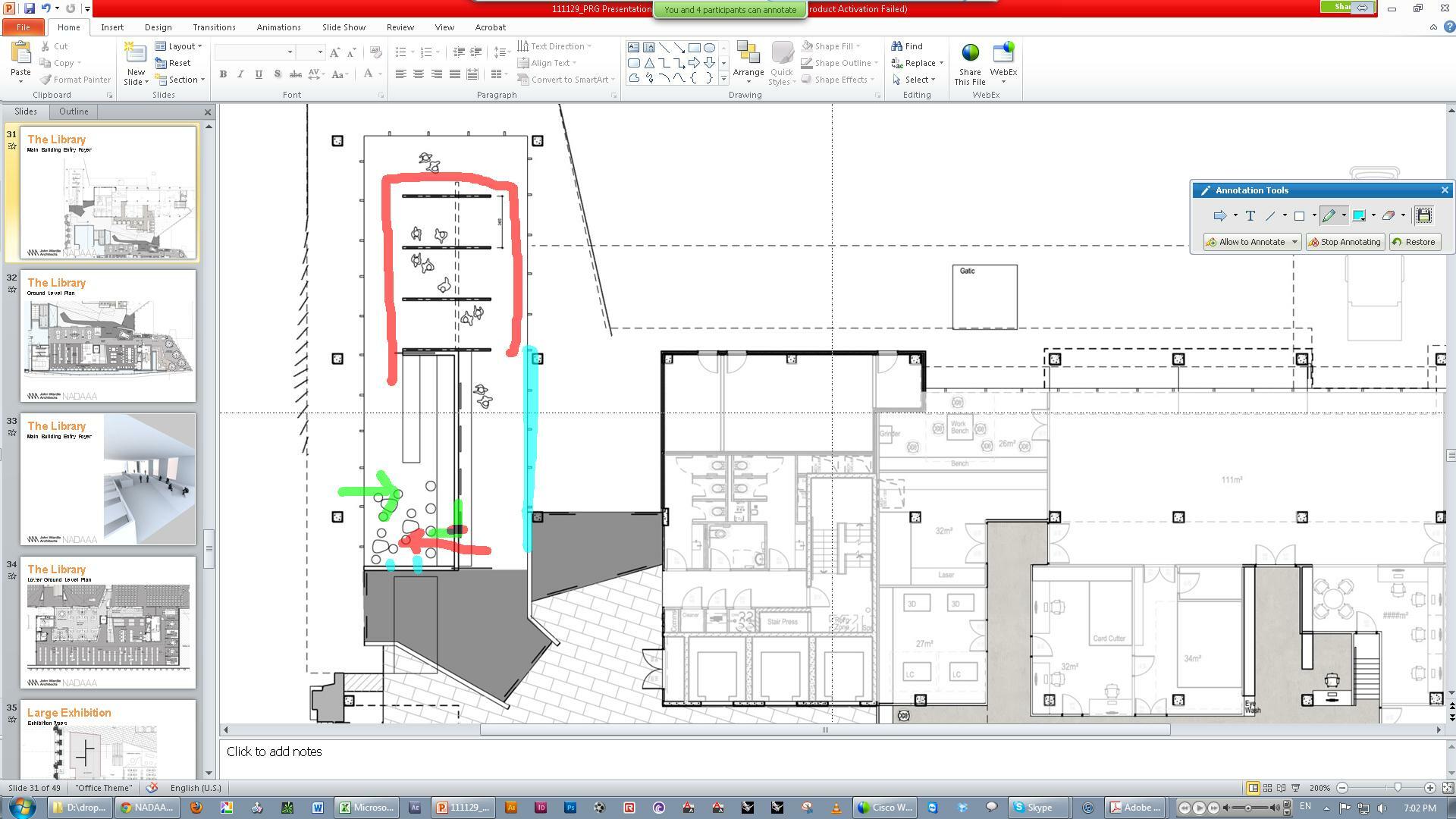Click the Restore button
Image resolution: width=1456 pixels, height=819 pixels.
click(1414, 242)
